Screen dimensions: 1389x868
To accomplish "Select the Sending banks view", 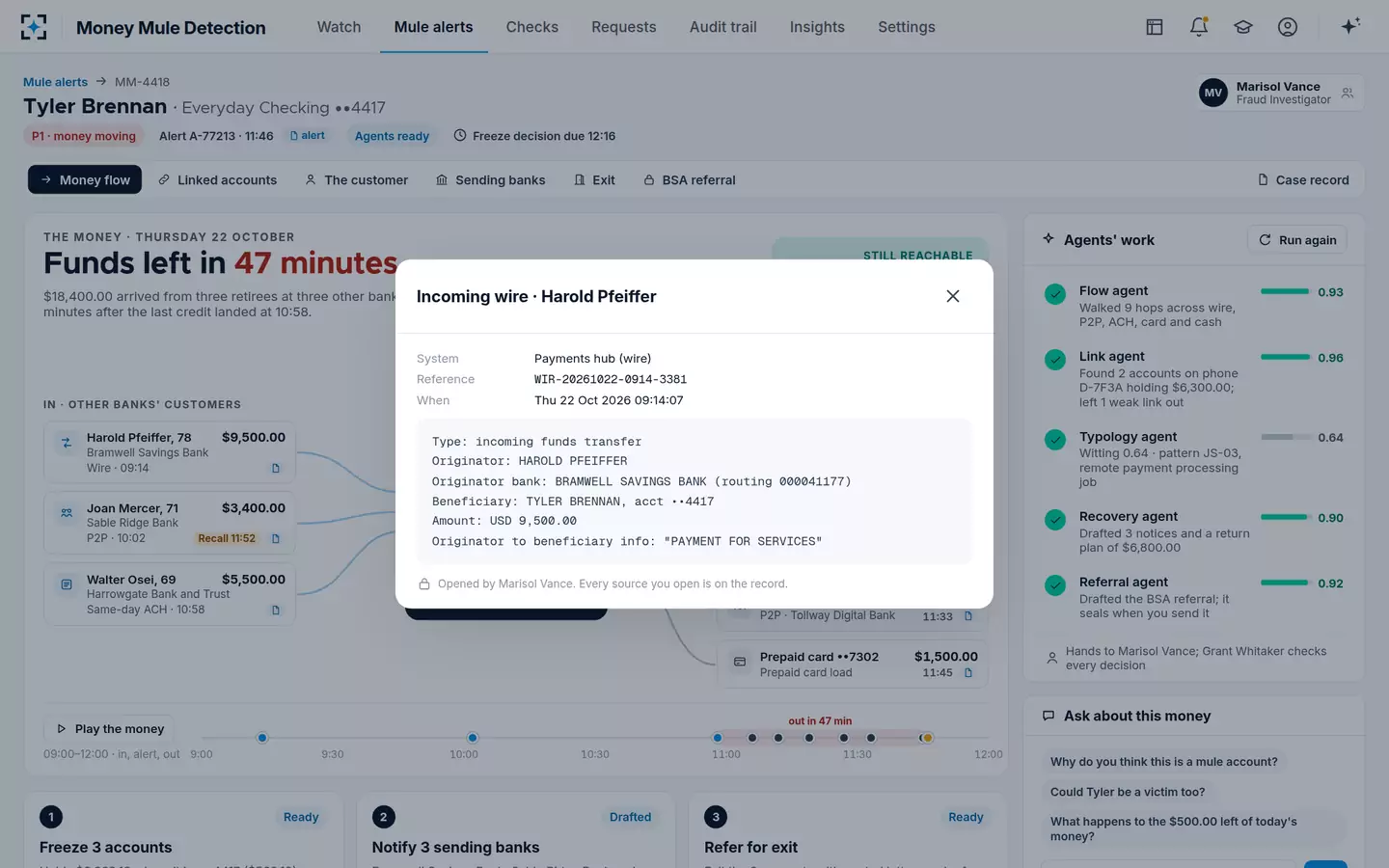I will tap(491, 179).
